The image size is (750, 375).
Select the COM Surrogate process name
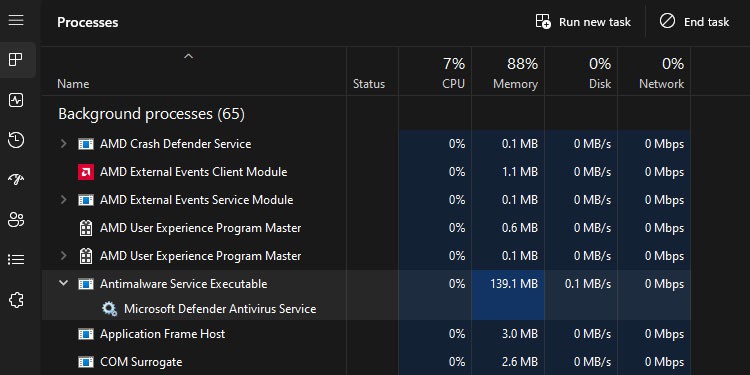(141, 362)
